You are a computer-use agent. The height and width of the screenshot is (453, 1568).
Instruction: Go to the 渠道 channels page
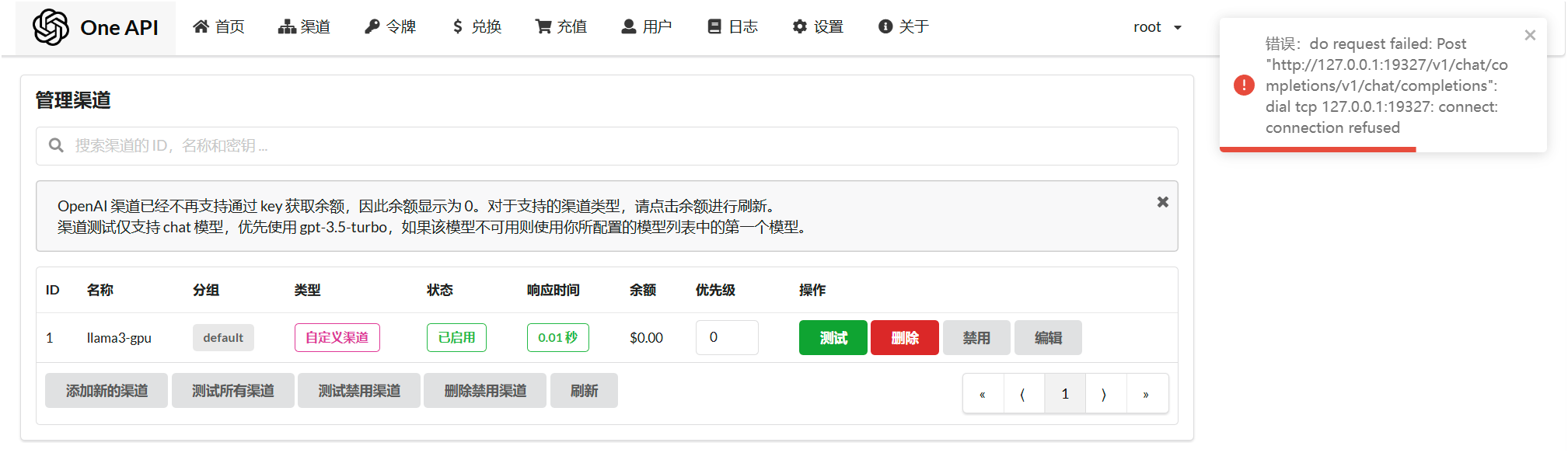point(304,27)
